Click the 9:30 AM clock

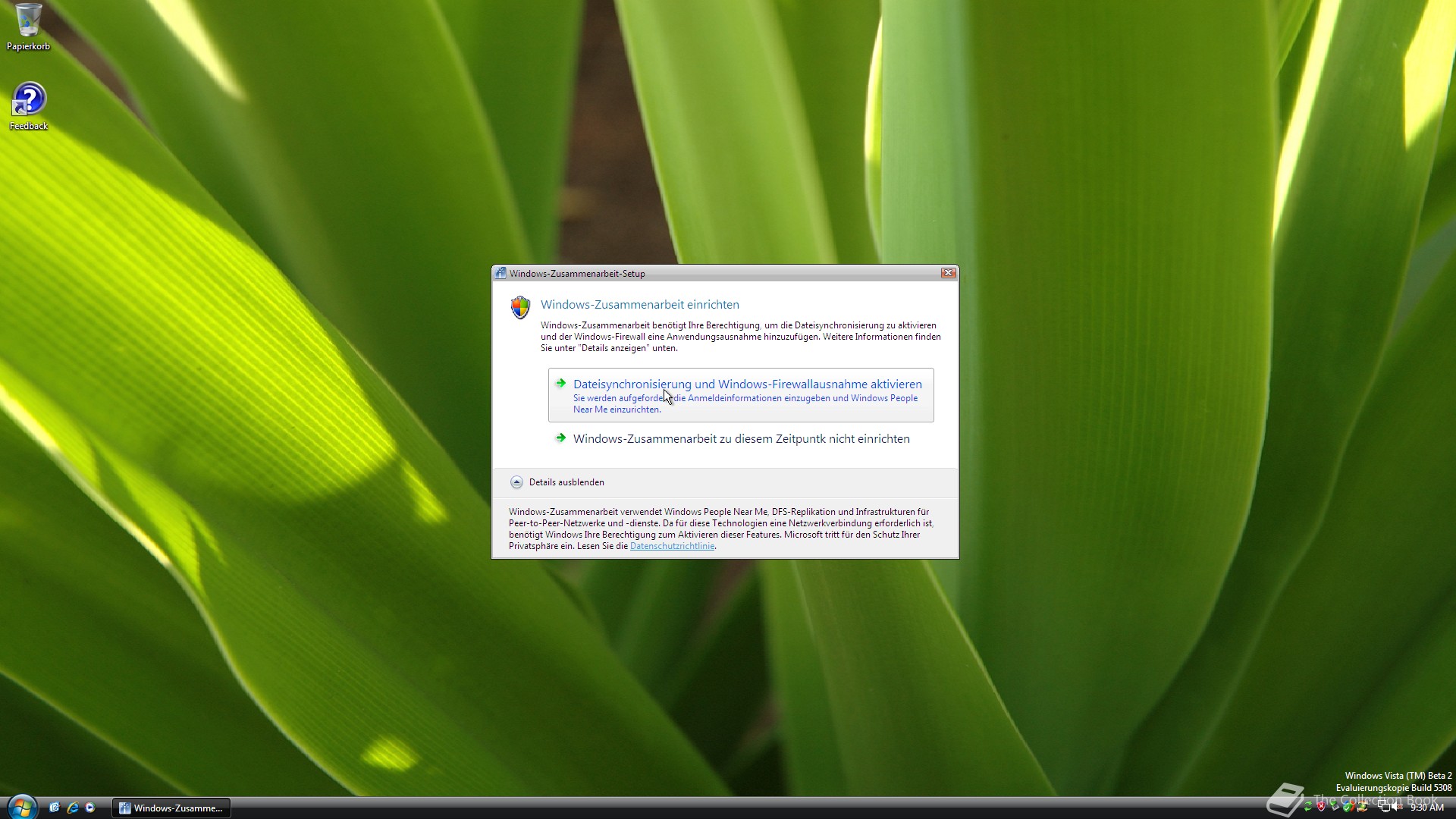pos(1427,808)
